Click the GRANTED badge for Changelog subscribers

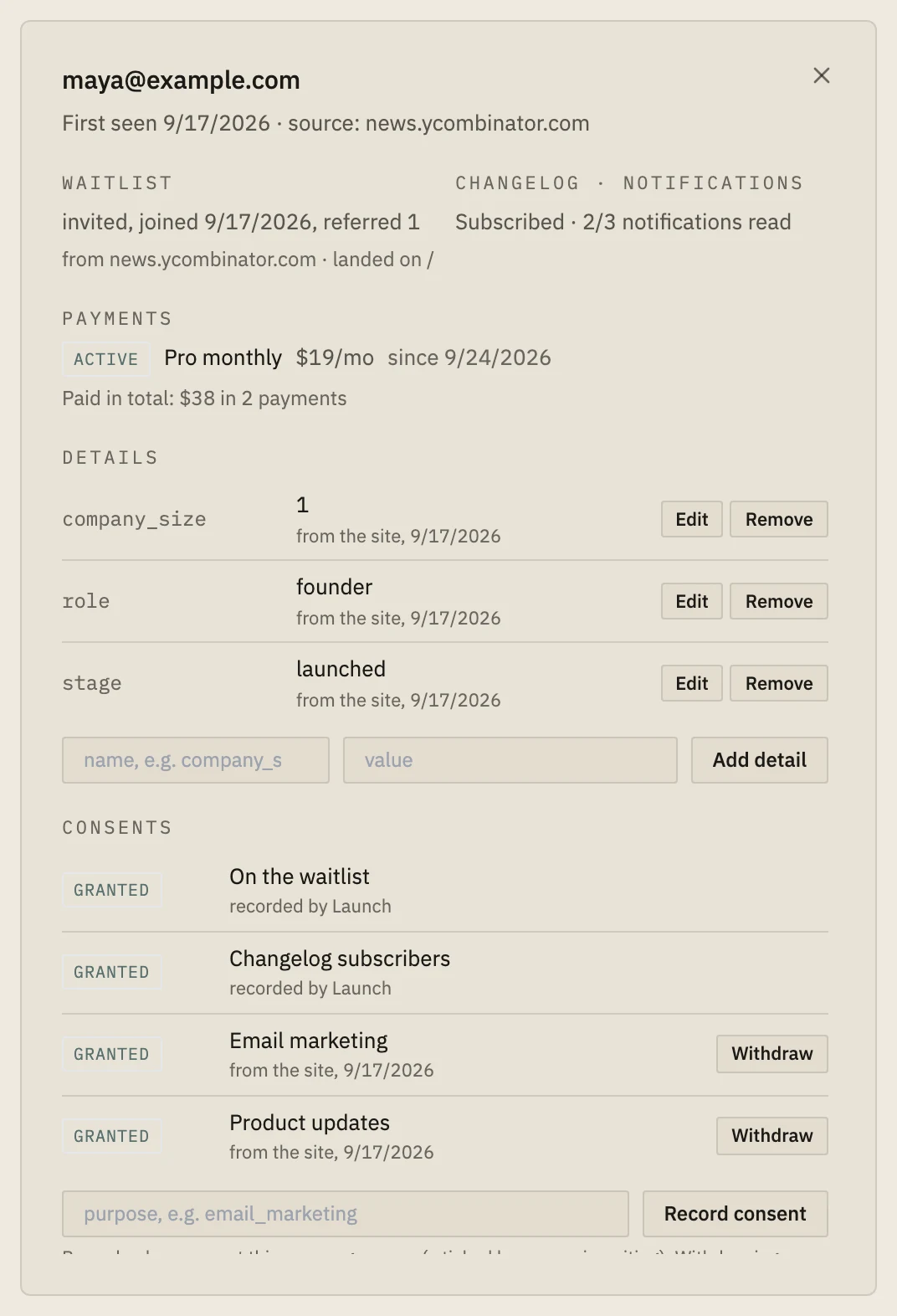point(112,972)
